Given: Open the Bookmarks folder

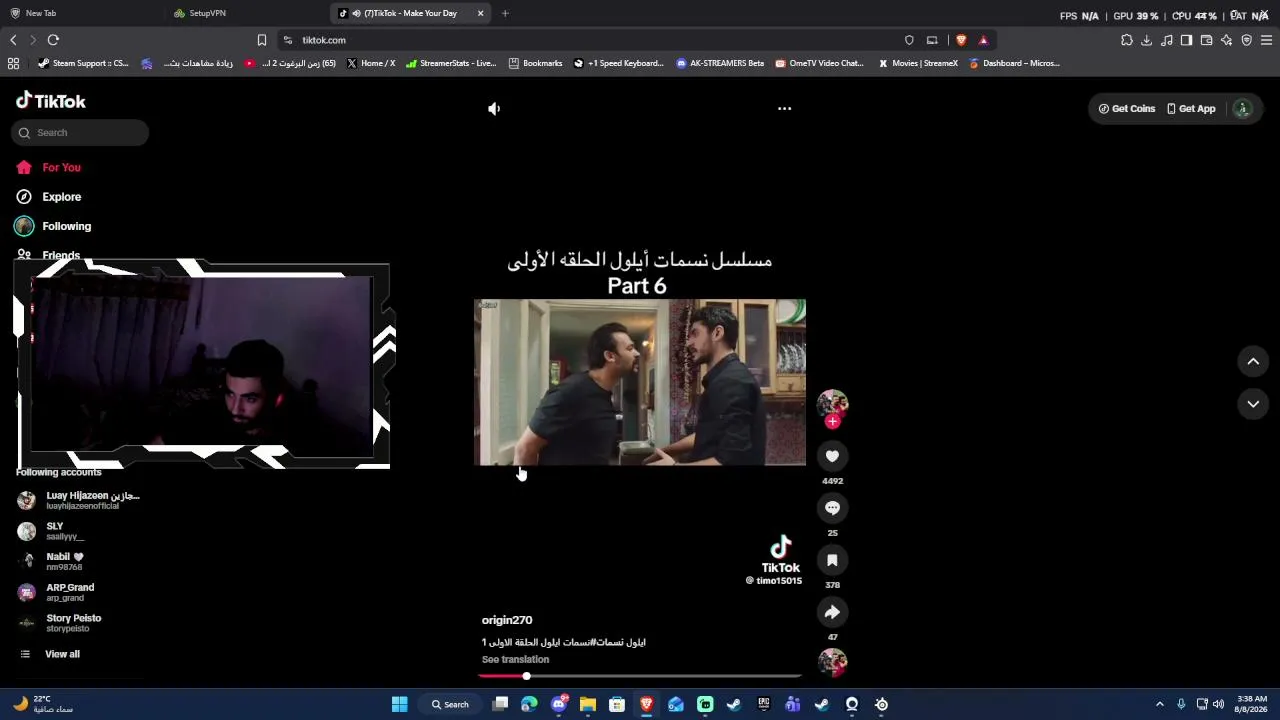Looking at the screenshot, I should [x=536, y=63].
